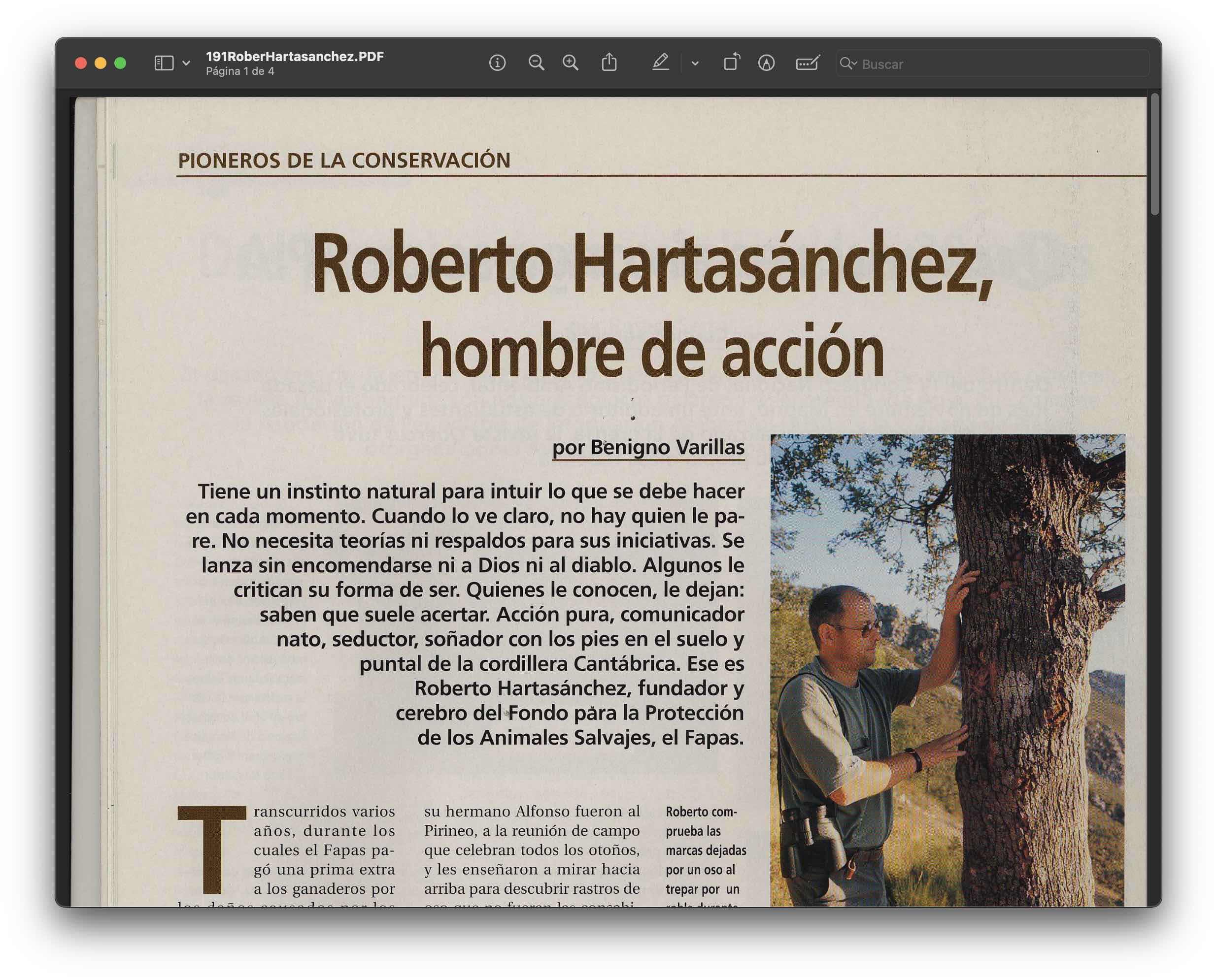Select the highlight pen tool
This screenshot has height=980, width=1217.
pos(660,62)
